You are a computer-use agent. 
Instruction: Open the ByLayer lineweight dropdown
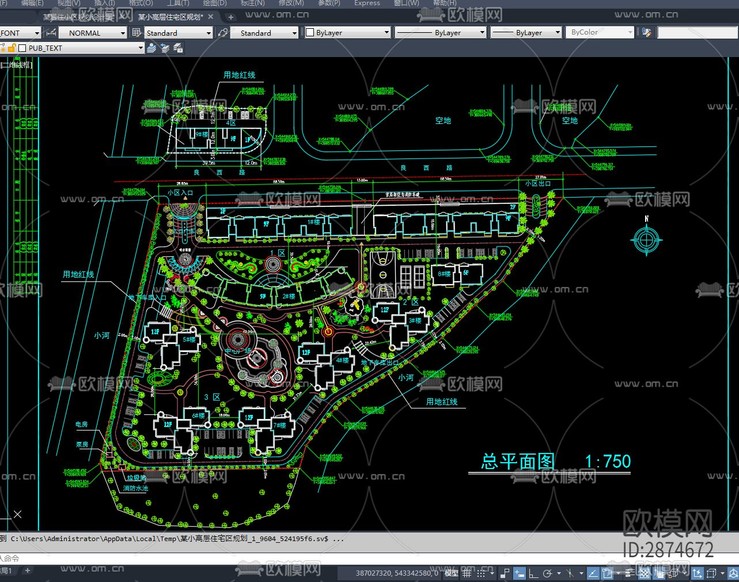558,33
